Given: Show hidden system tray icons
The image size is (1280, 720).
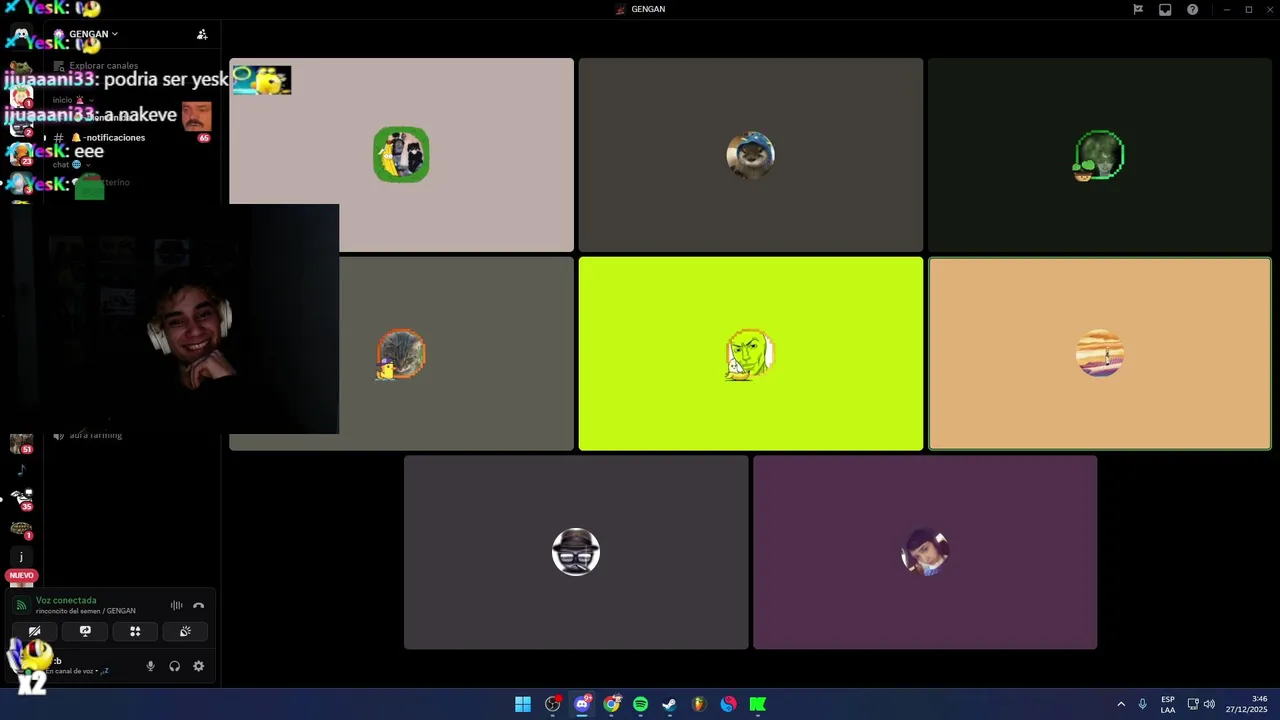Looking at the screenshot, I should pyautogui.click(x=1121, y=704).
